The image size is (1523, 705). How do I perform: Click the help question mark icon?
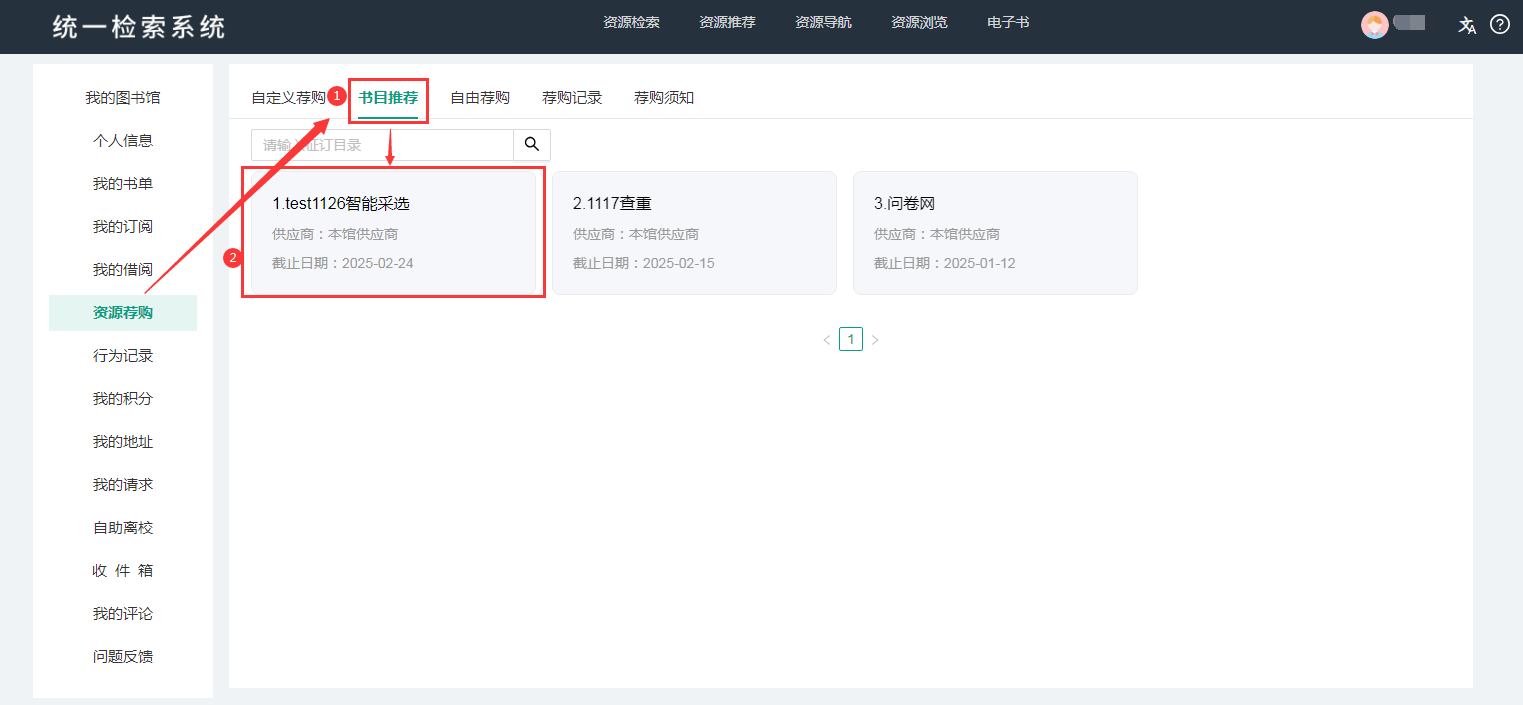pos(1499,24)
